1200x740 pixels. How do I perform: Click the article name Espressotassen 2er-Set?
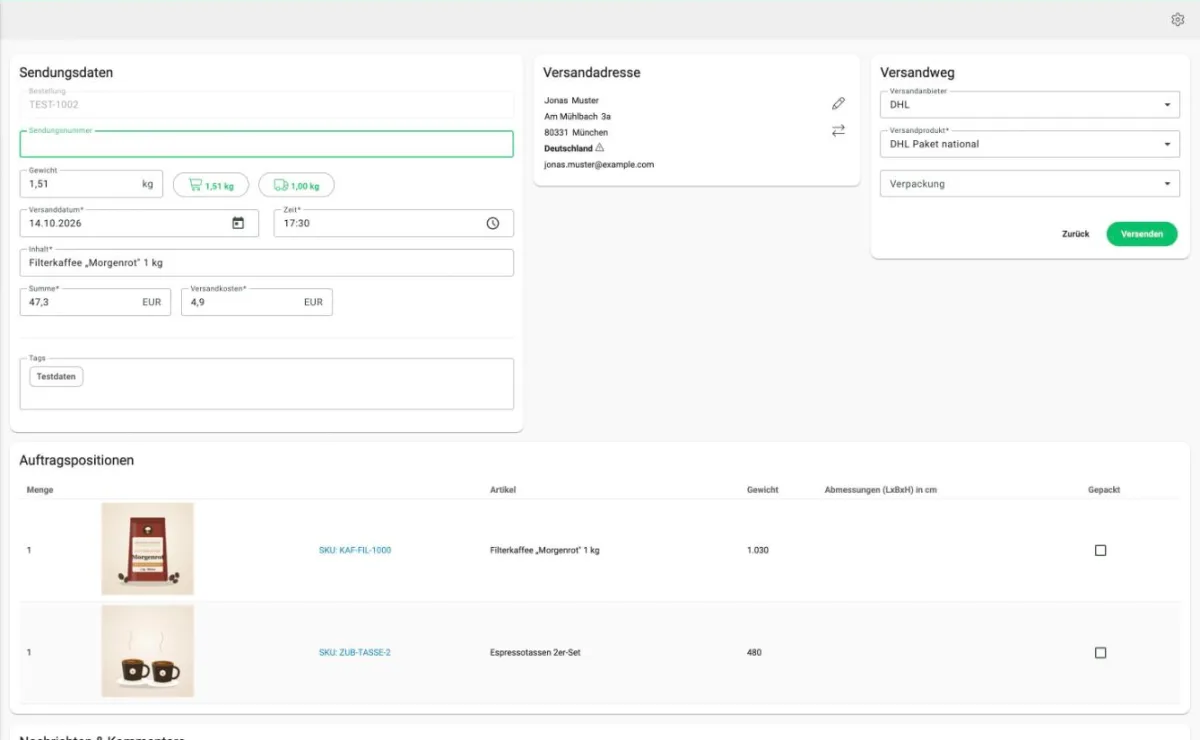(535, 653)
